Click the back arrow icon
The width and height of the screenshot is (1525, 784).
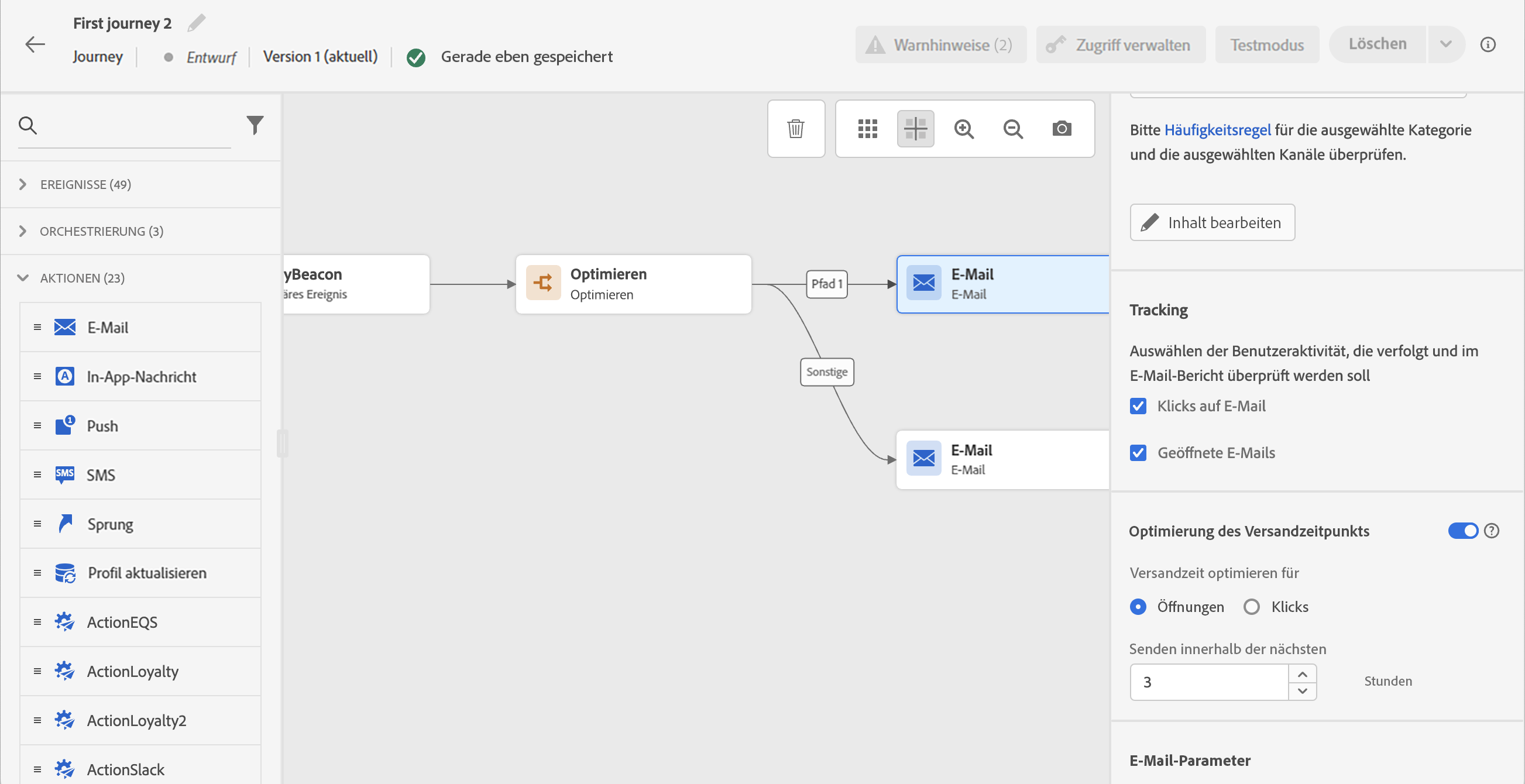click(35, 44)
